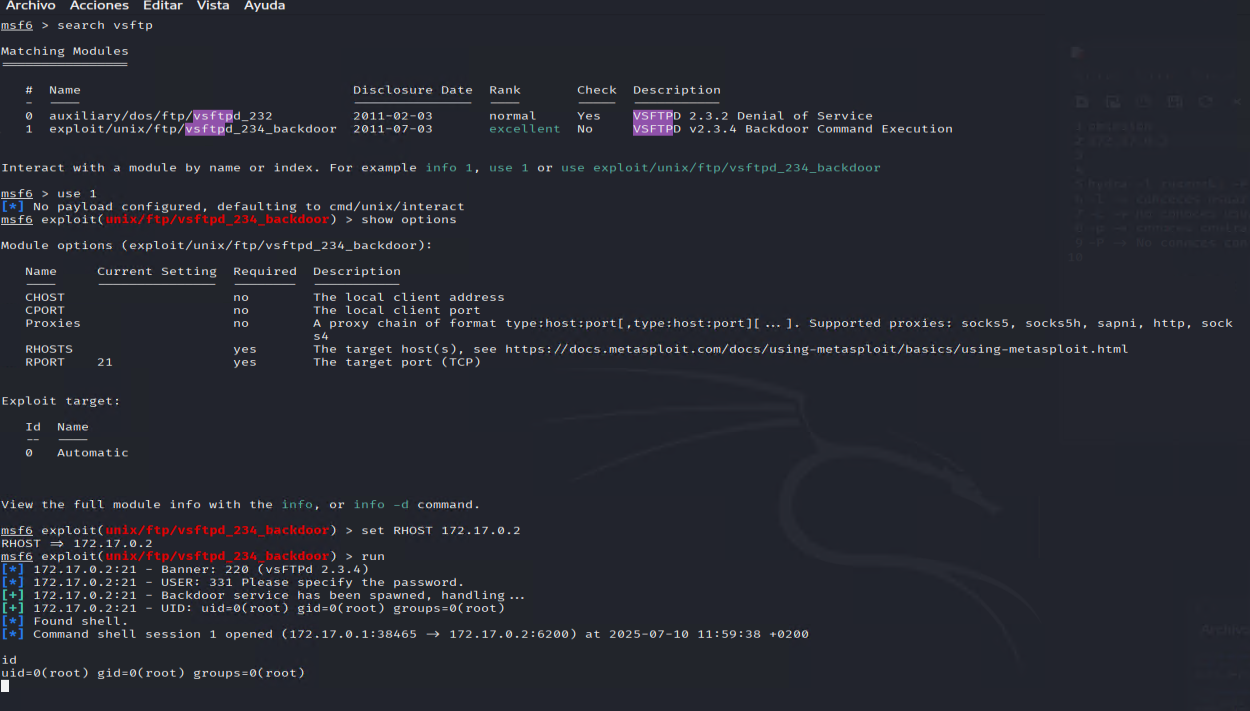This screenshot has height=711, width=1250.
Task: Open the Editar menu
Action: tap(163, 6)
